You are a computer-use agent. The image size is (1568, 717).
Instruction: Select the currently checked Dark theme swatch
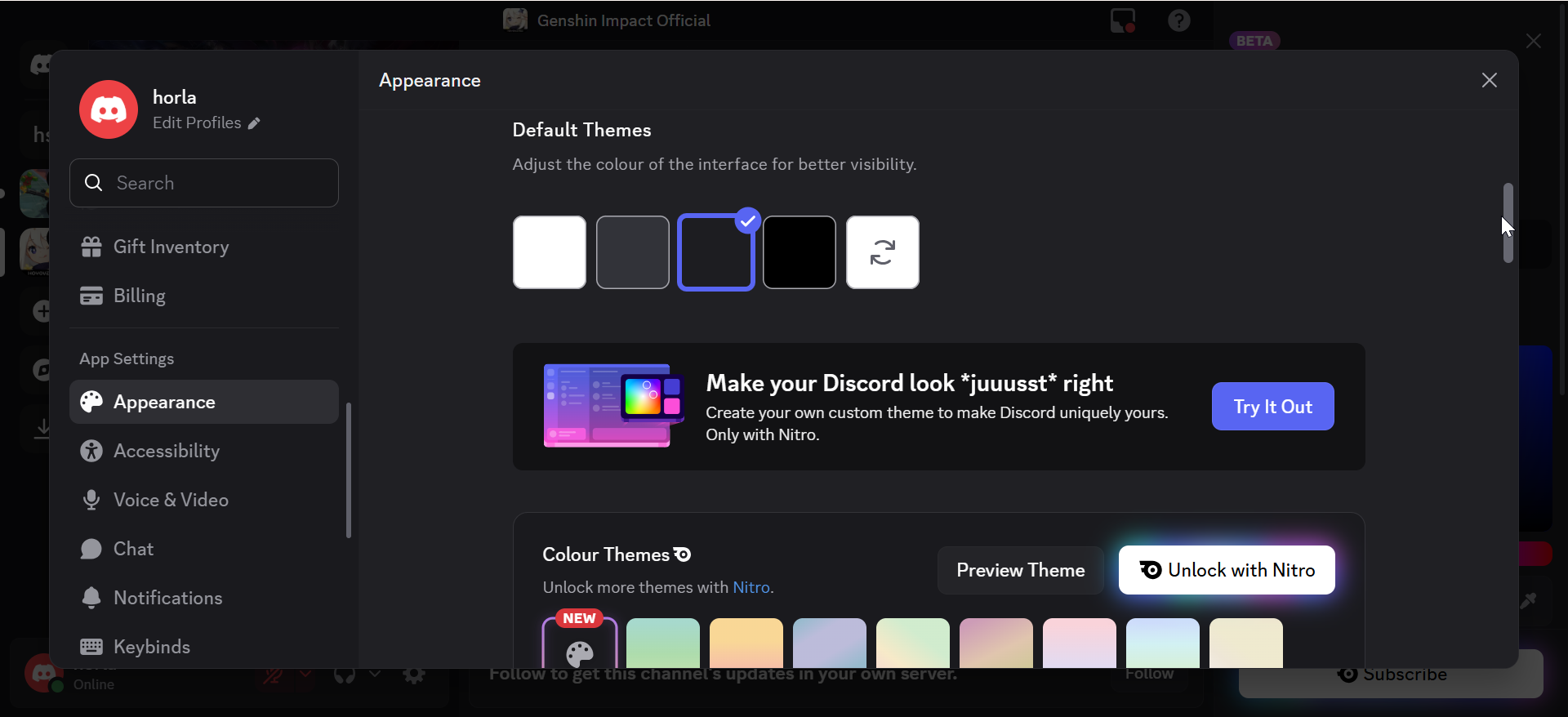click(716, 252)
